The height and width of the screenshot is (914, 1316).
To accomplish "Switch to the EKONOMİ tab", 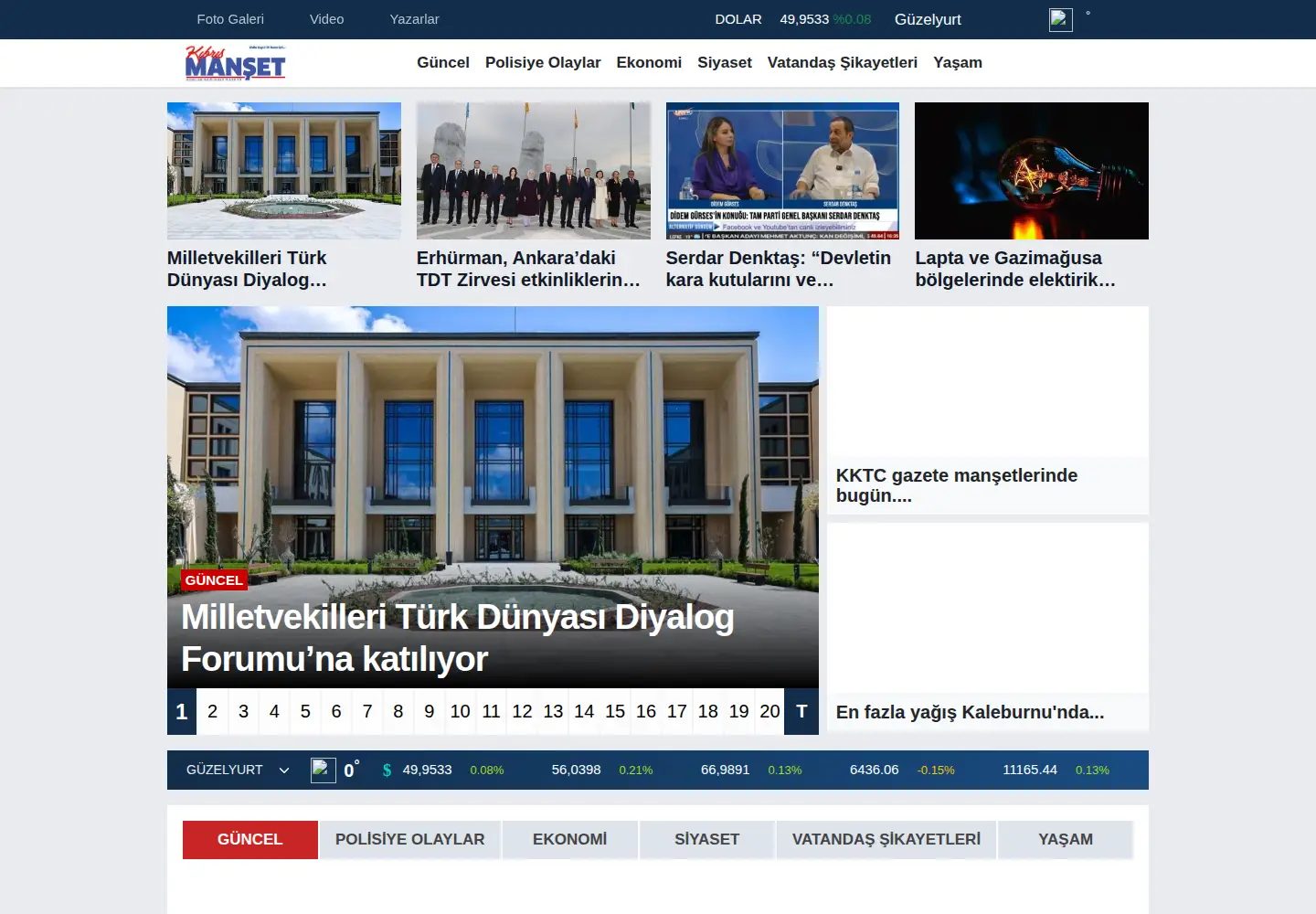I will pyautogui.click(x=570, y=839).
